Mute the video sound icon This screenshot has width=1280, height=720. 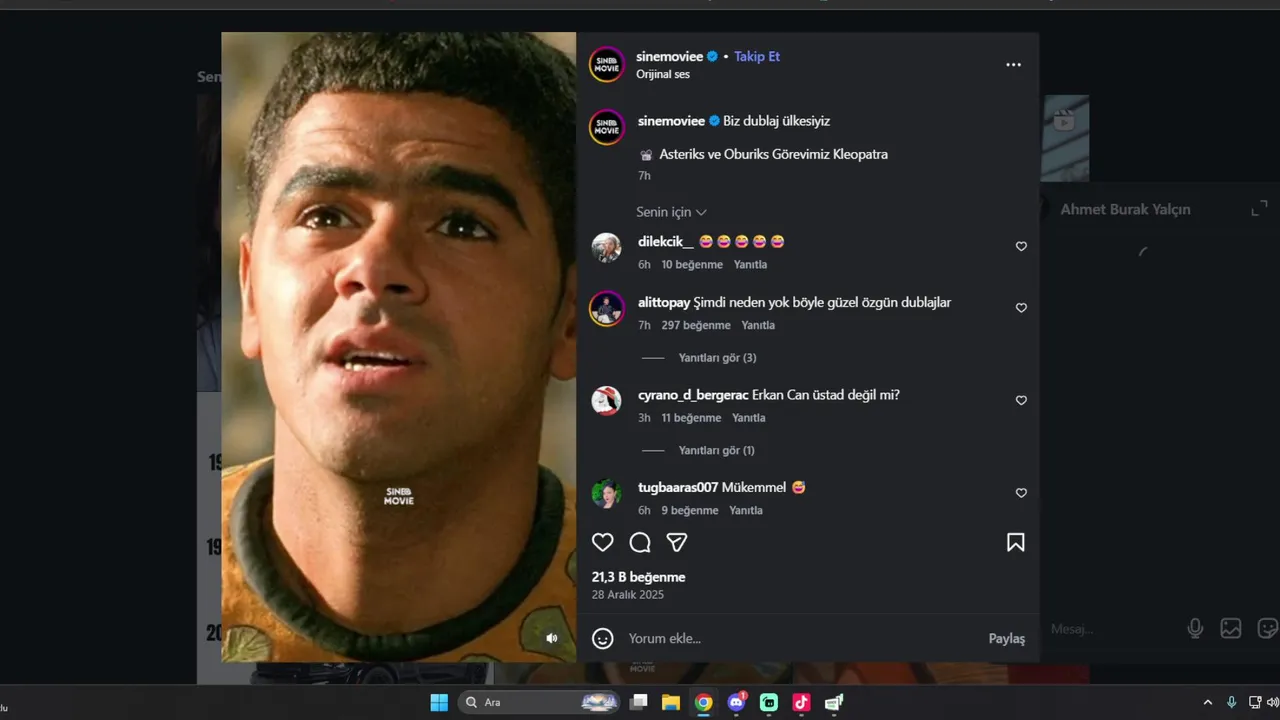tap(551, 638)
